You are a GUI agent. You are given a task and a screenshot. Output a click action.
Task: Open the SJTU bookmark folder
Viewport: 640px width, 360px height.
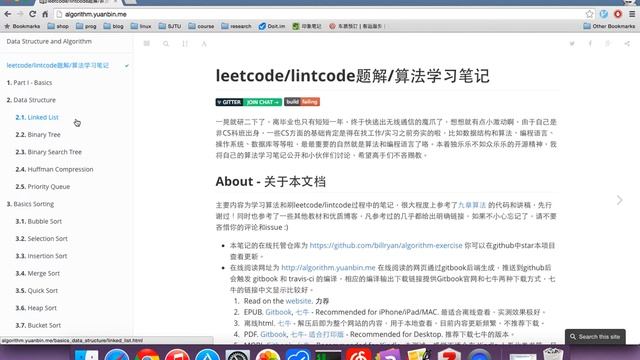[170, 26]
